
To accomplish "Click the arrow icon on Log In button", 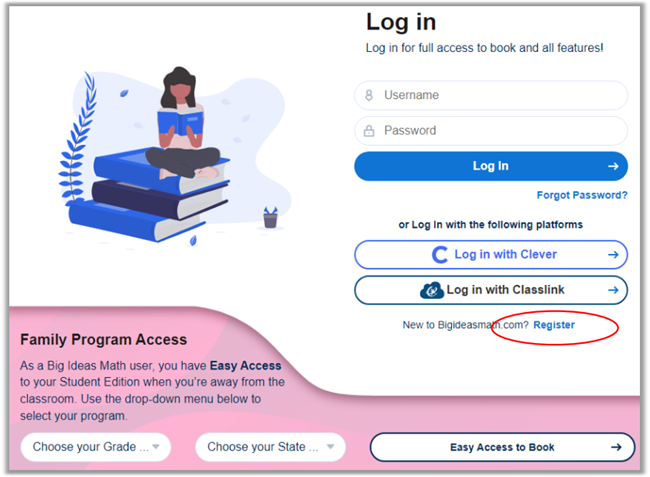I will pyautogui.click(x=613, y=166).
